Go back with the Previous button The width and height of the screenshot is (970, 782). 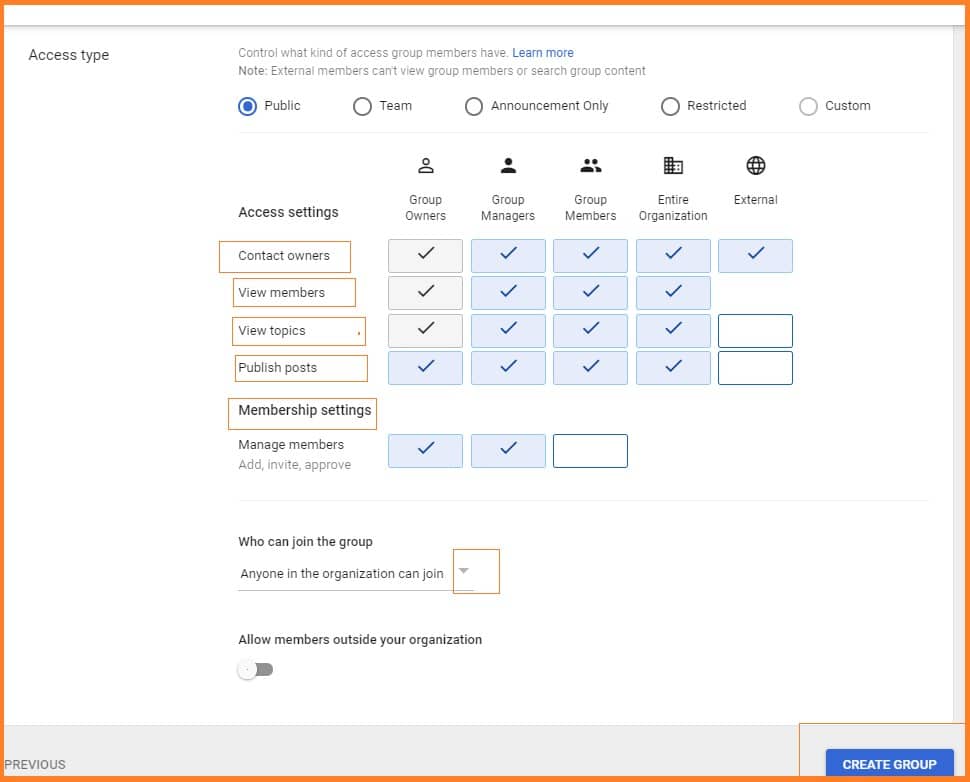(x=35, y=764)
